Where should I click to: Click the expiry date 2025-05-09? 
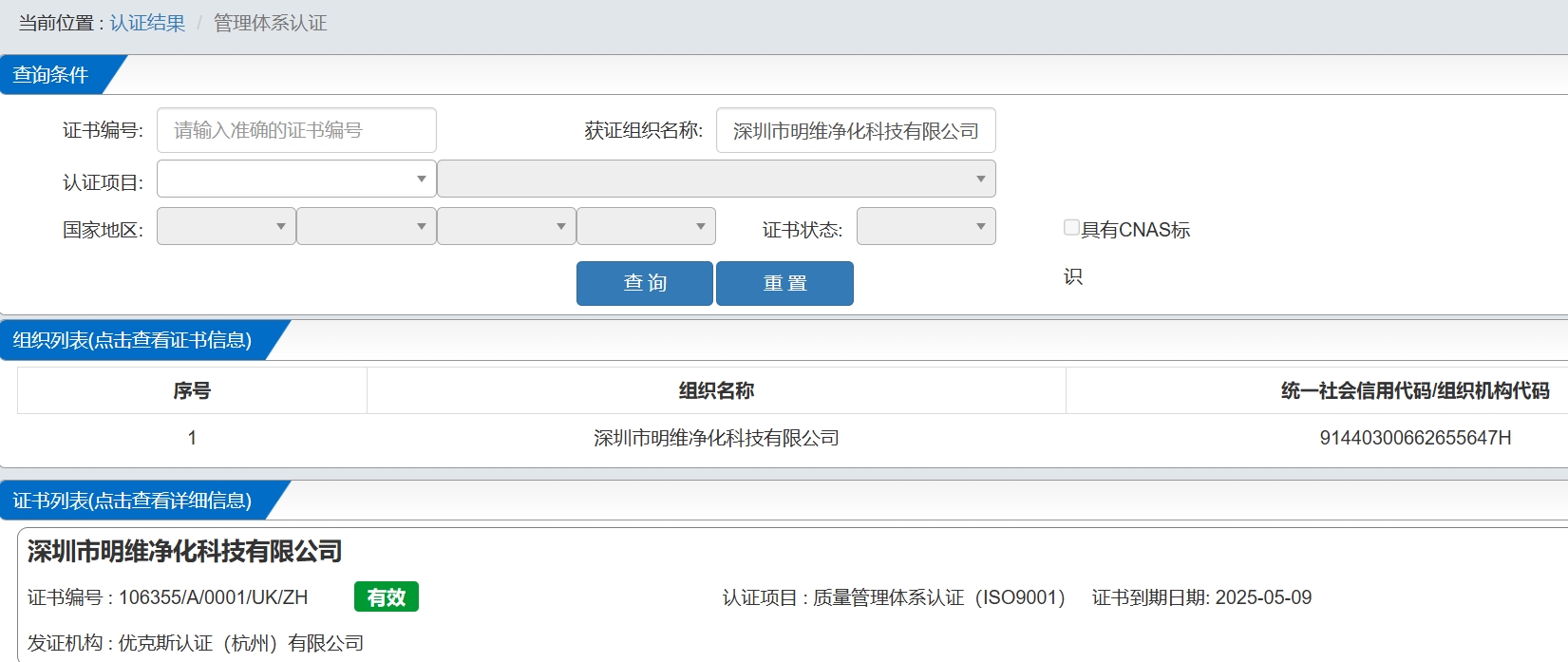[1263, 597]
